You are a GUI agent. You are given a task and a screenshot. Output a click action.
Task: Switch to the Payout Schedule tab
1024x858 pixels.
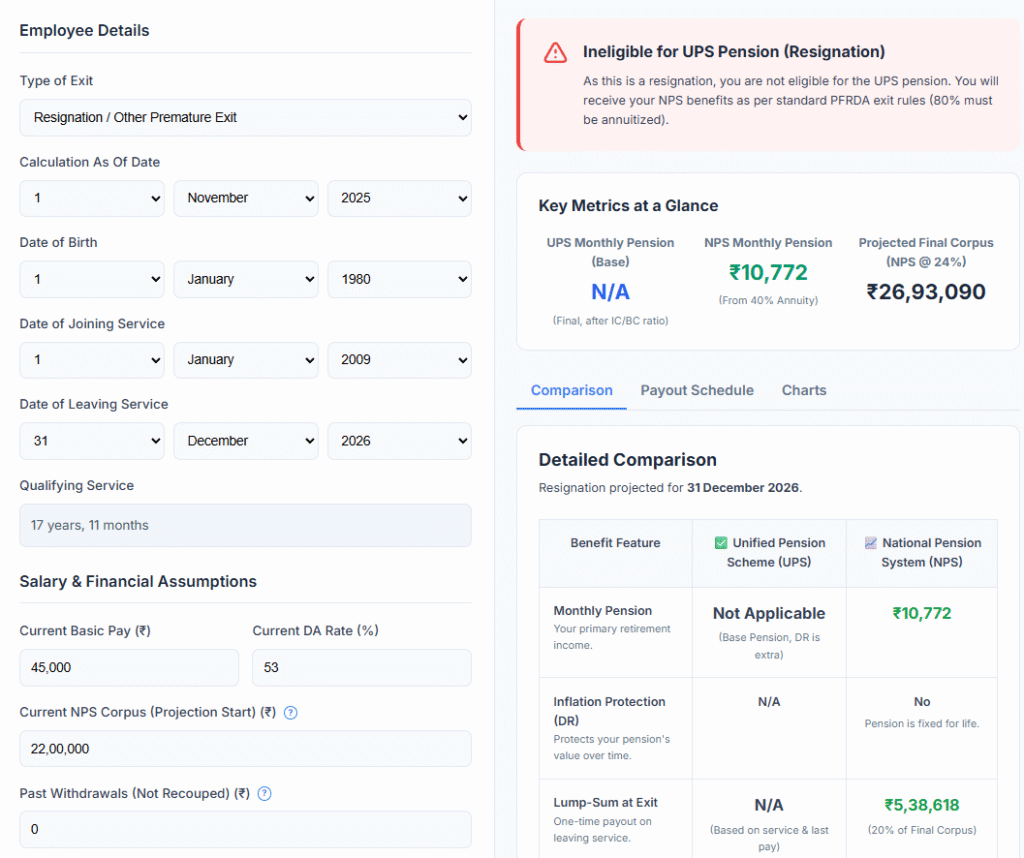697,390
